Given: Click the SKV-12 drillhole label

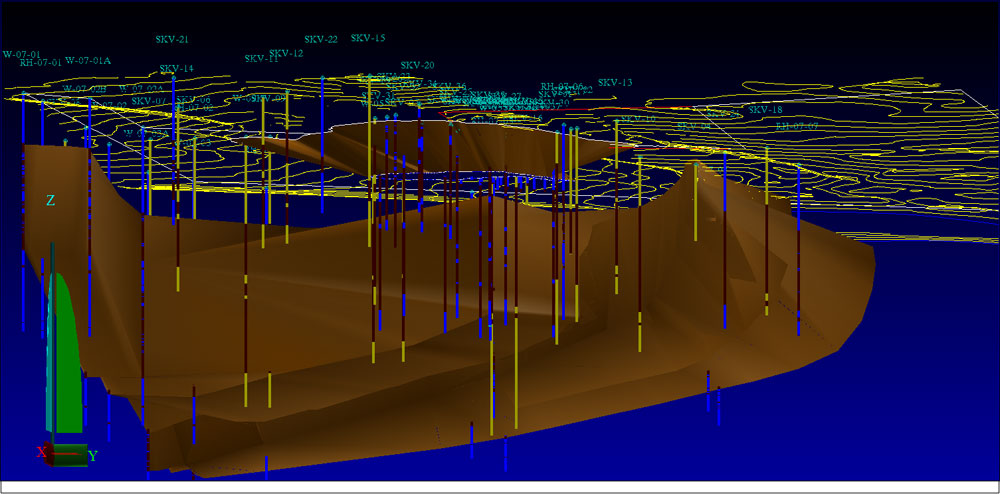Looking at the screenshot, I should pyautogui.click(x=286, y=53).
